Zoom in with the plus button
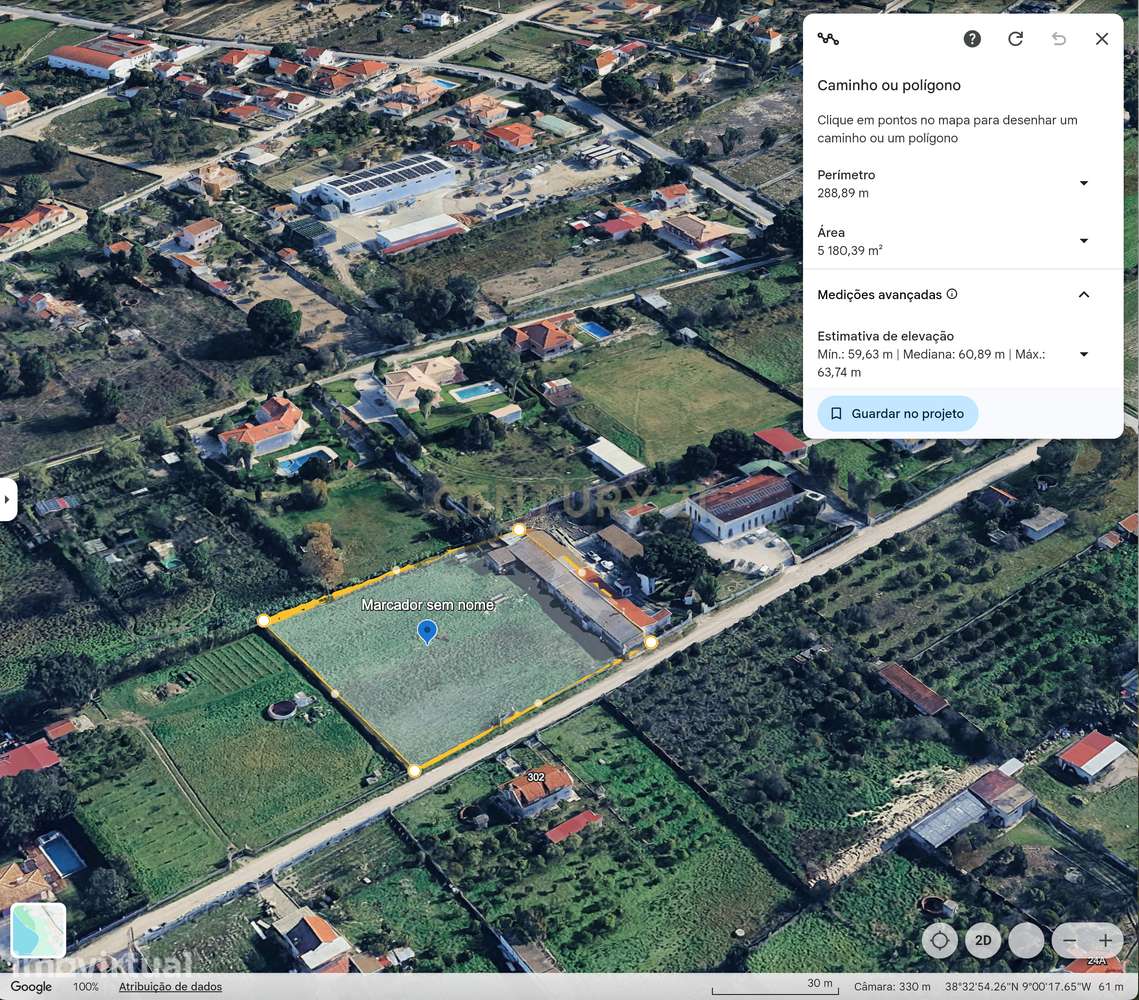Viewport: 1139px width, 1000px height. click(1105, 940)
